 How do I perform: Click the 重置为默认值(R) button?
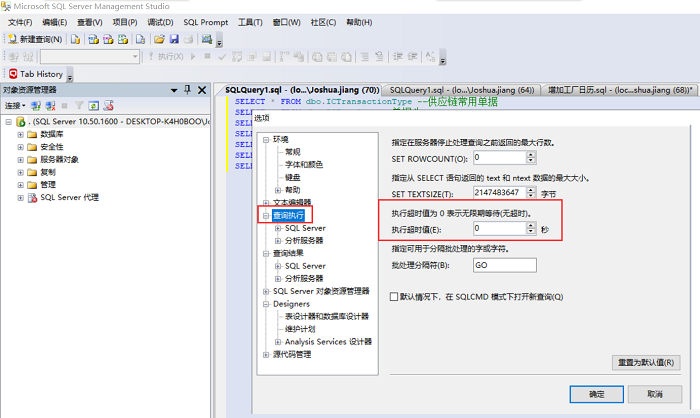coord(643,362)
